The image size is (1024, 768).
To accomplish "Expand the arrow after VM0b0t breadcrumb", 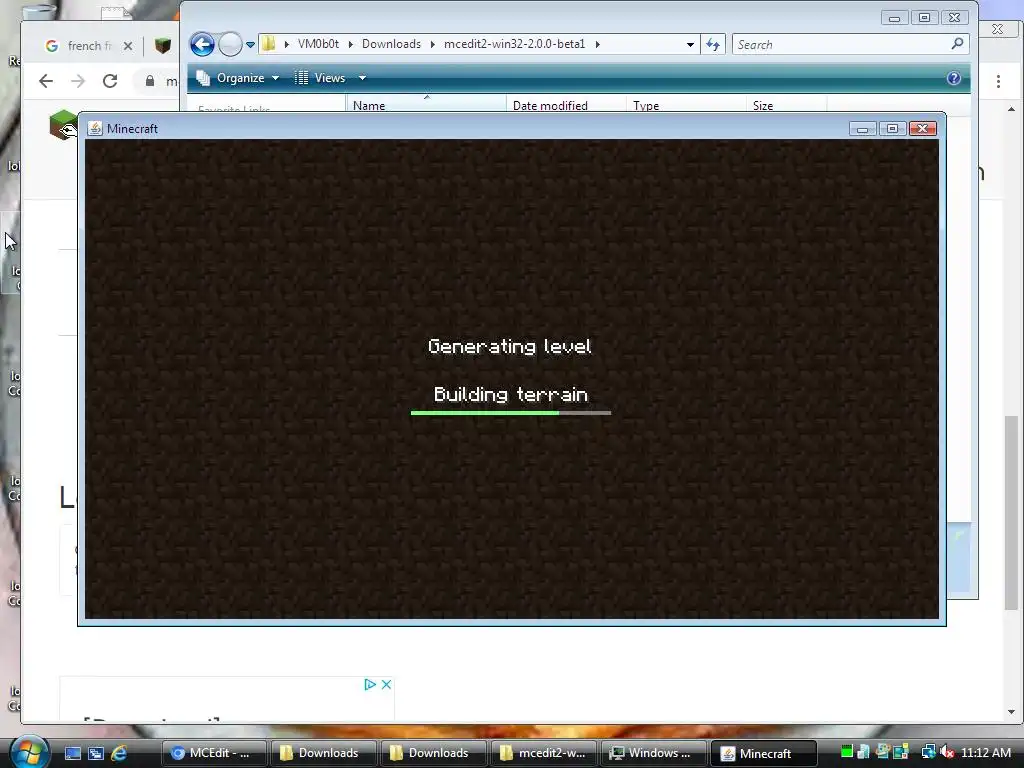I will tap(351, 44).
